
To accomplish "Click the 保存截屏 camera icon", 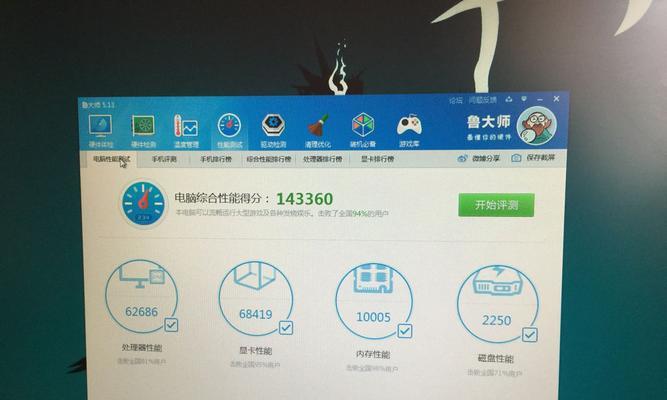I will click(x=516, y=158).
